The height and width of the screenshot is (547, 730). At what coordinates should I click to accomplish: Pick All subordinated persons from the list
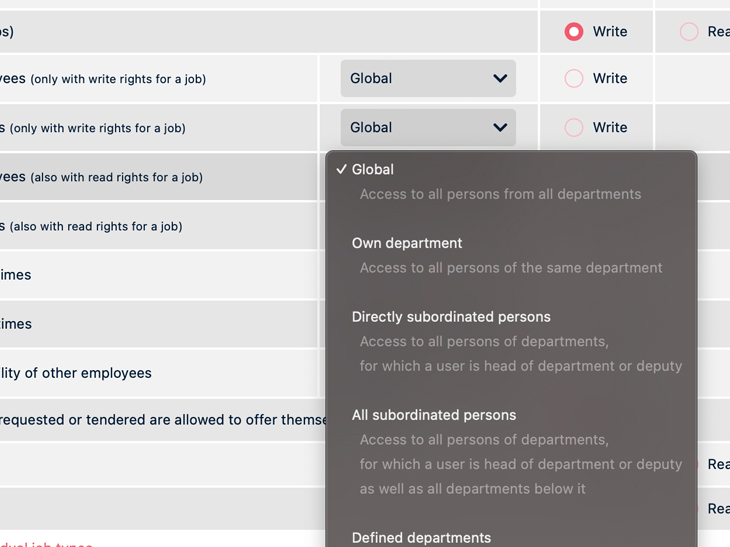tap(434, 415)
